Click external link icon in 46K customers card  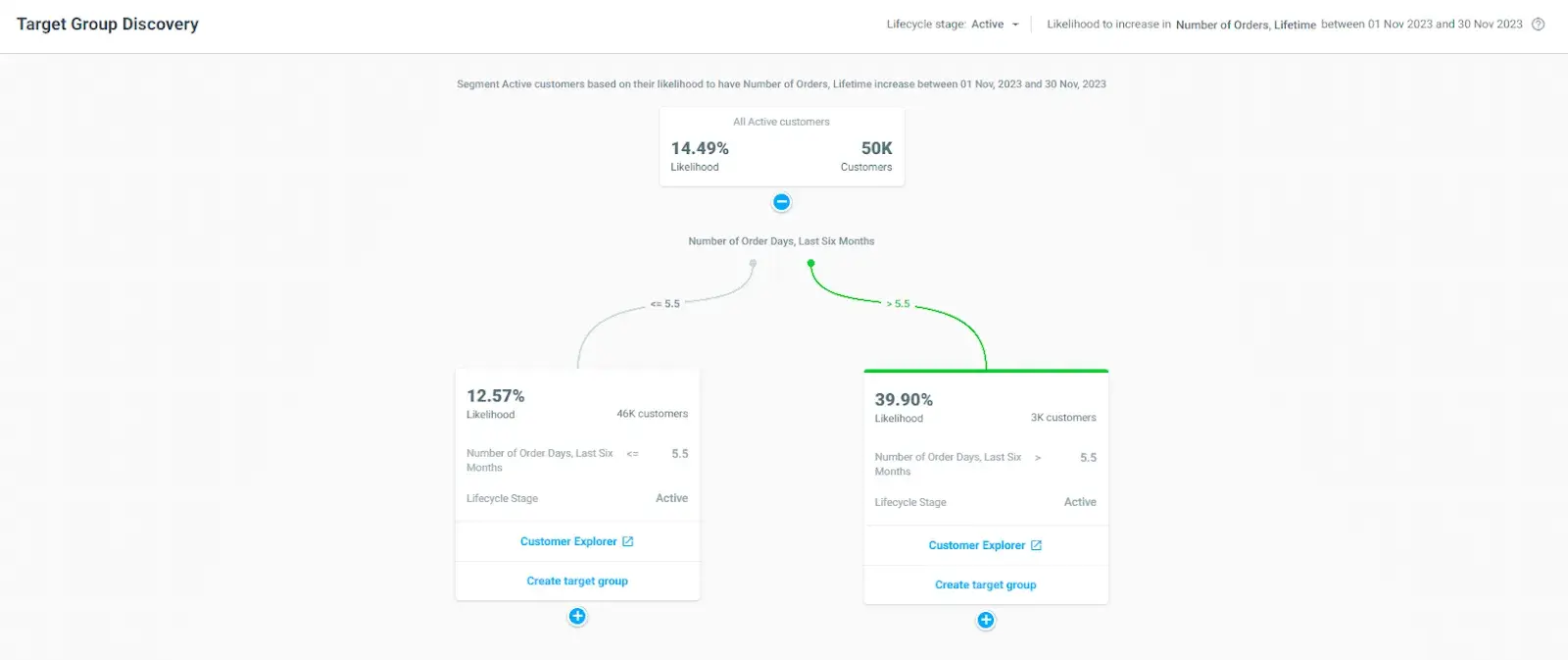[x=628, y=541]
